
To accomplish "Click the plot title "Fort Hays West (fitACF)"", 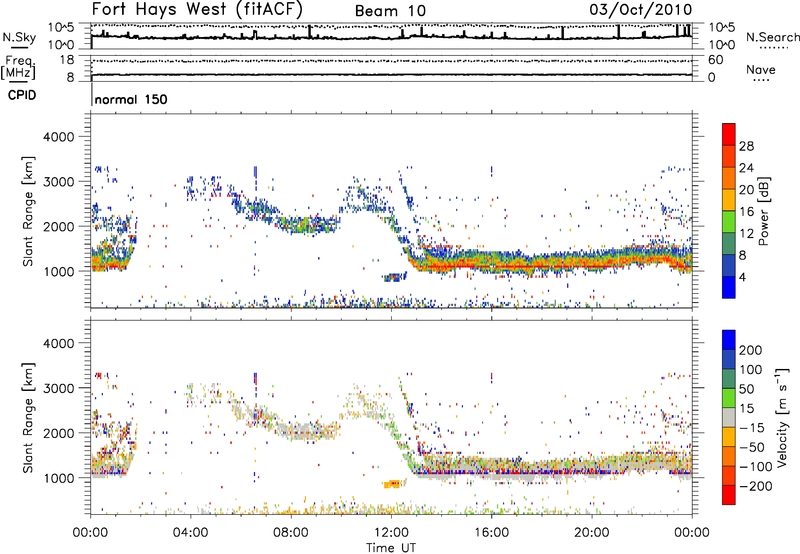I will pos(197,9).
